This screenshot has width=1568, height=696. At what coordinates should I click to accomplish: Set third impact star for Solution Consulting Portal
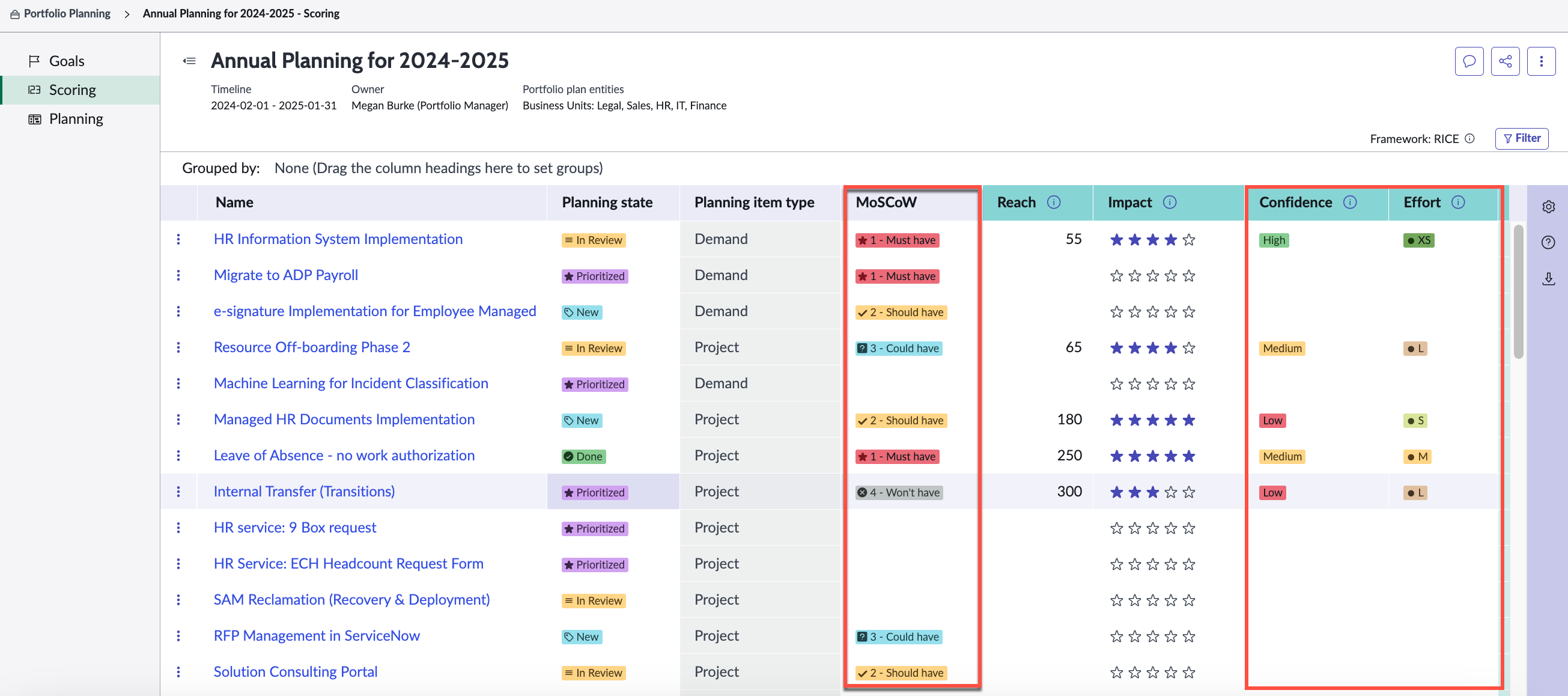[x=1152, y=672]
